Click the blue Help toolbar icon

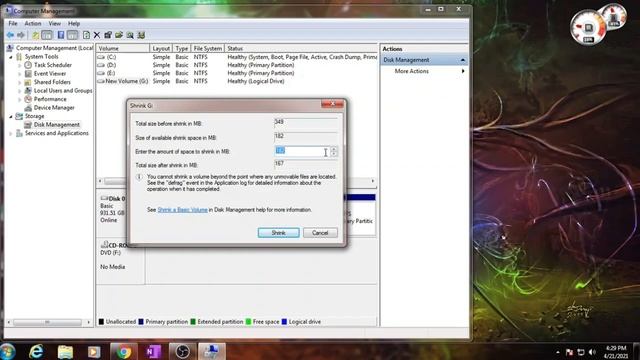click(x=61, y=35)
